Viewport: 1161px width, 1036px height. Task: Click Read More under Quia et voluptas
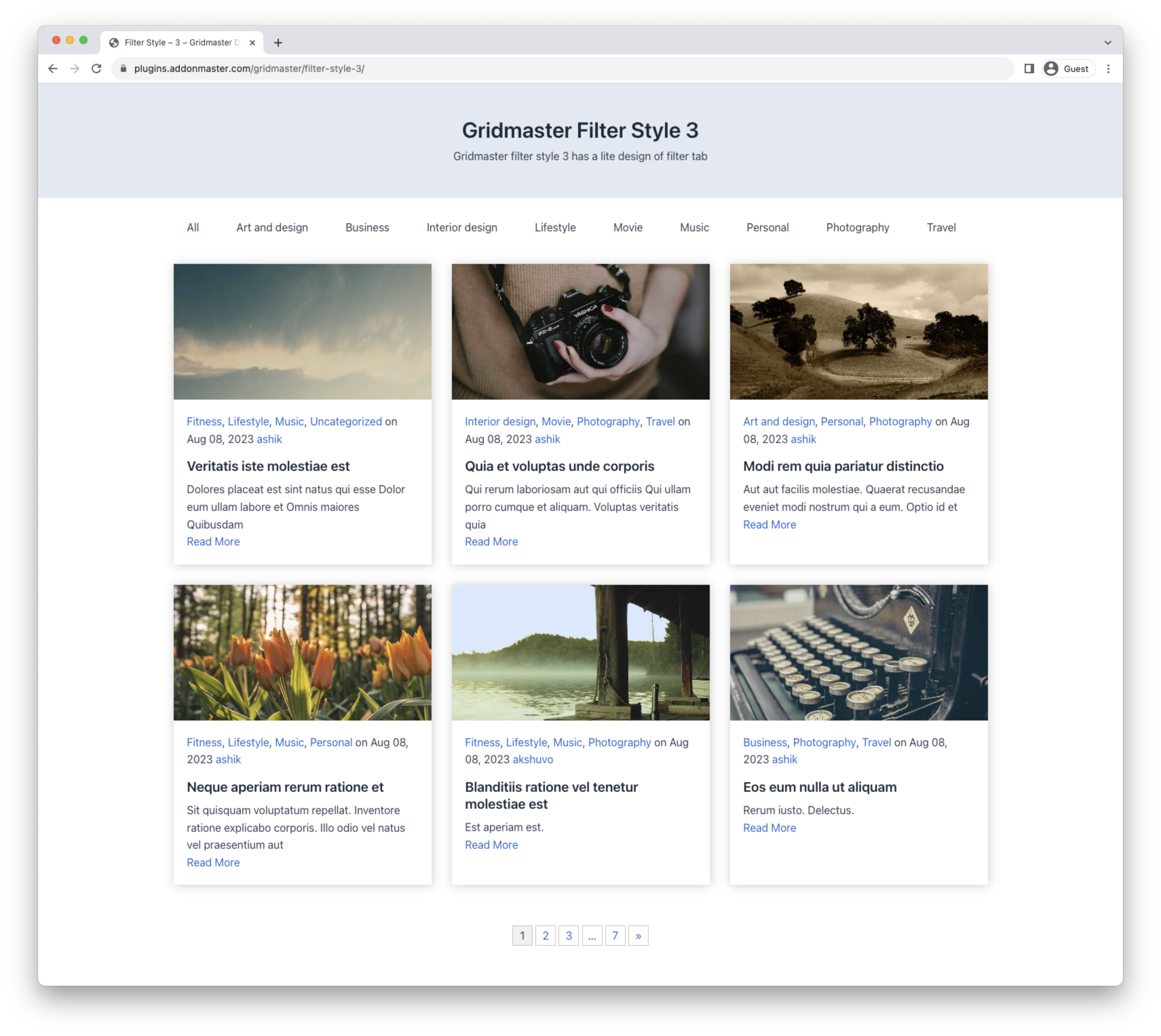click(x=491, y=541)
